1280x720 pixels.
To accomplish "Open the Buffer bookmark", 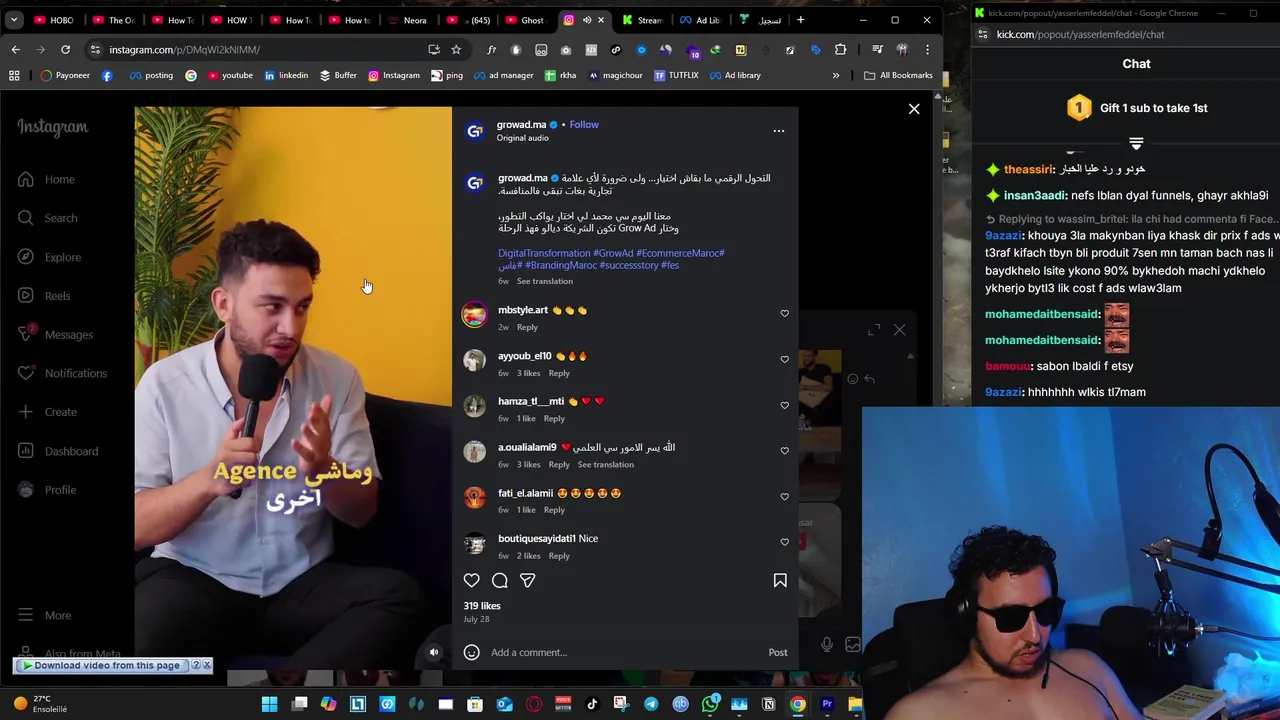I will 338,76.
